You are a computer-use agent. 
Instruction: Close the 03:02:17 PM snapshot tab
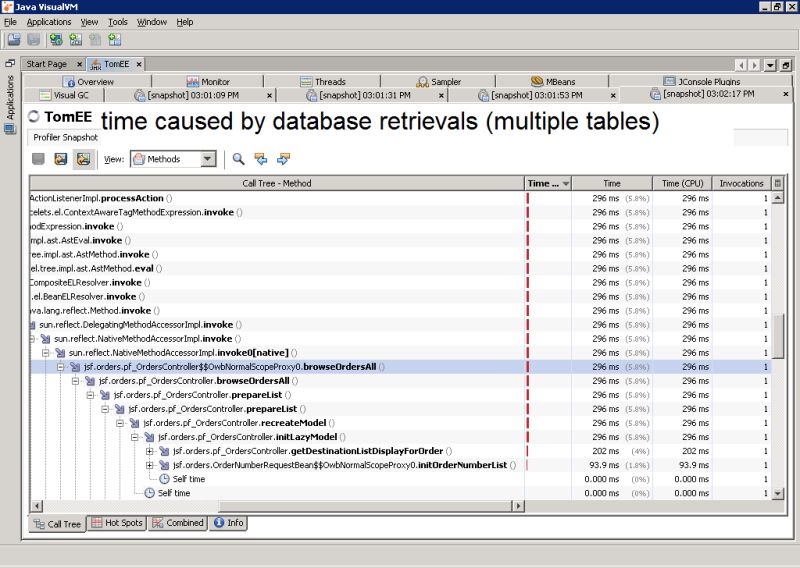(786, 94)
